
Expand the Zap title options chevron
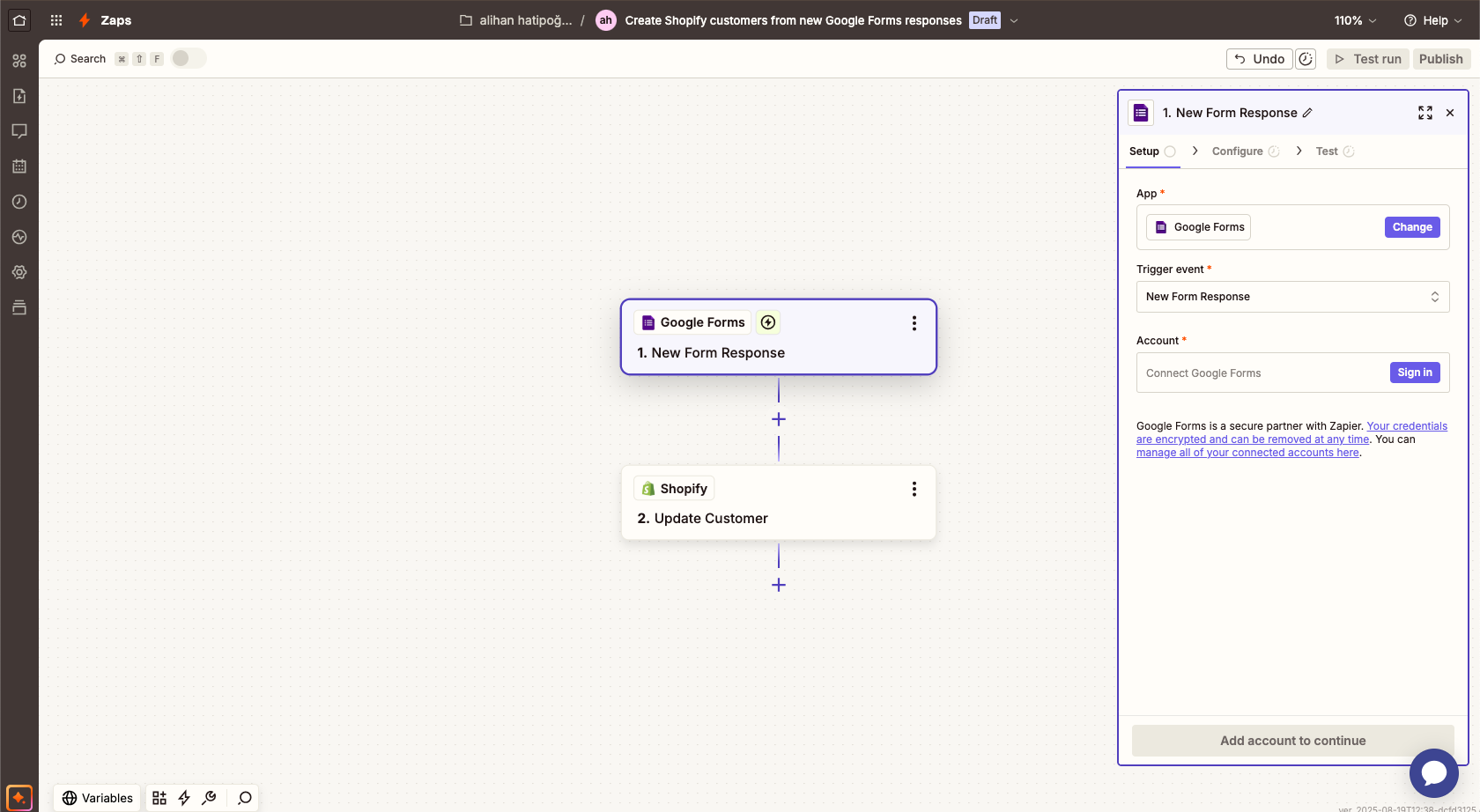(1014, 20)
